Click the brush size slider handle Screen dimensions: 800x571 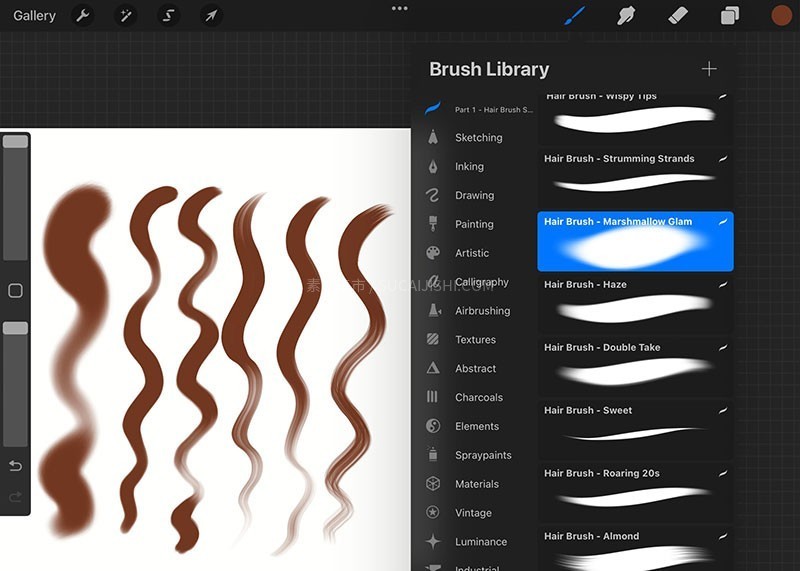point(15,141)
